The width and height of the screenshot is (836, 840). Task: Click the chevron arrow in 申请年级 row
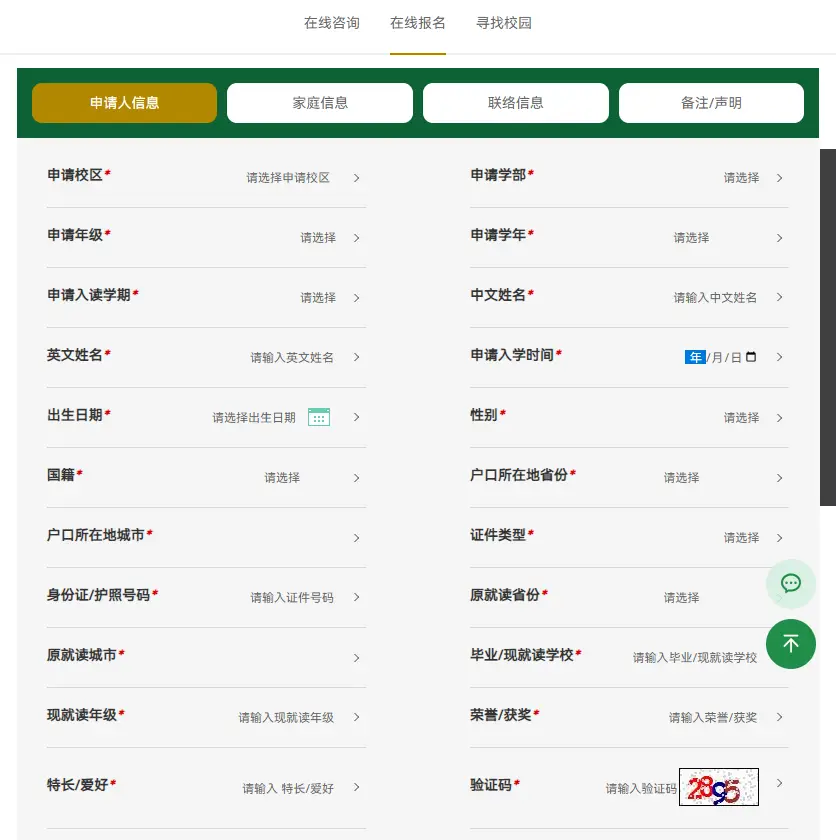coord(357,238)
